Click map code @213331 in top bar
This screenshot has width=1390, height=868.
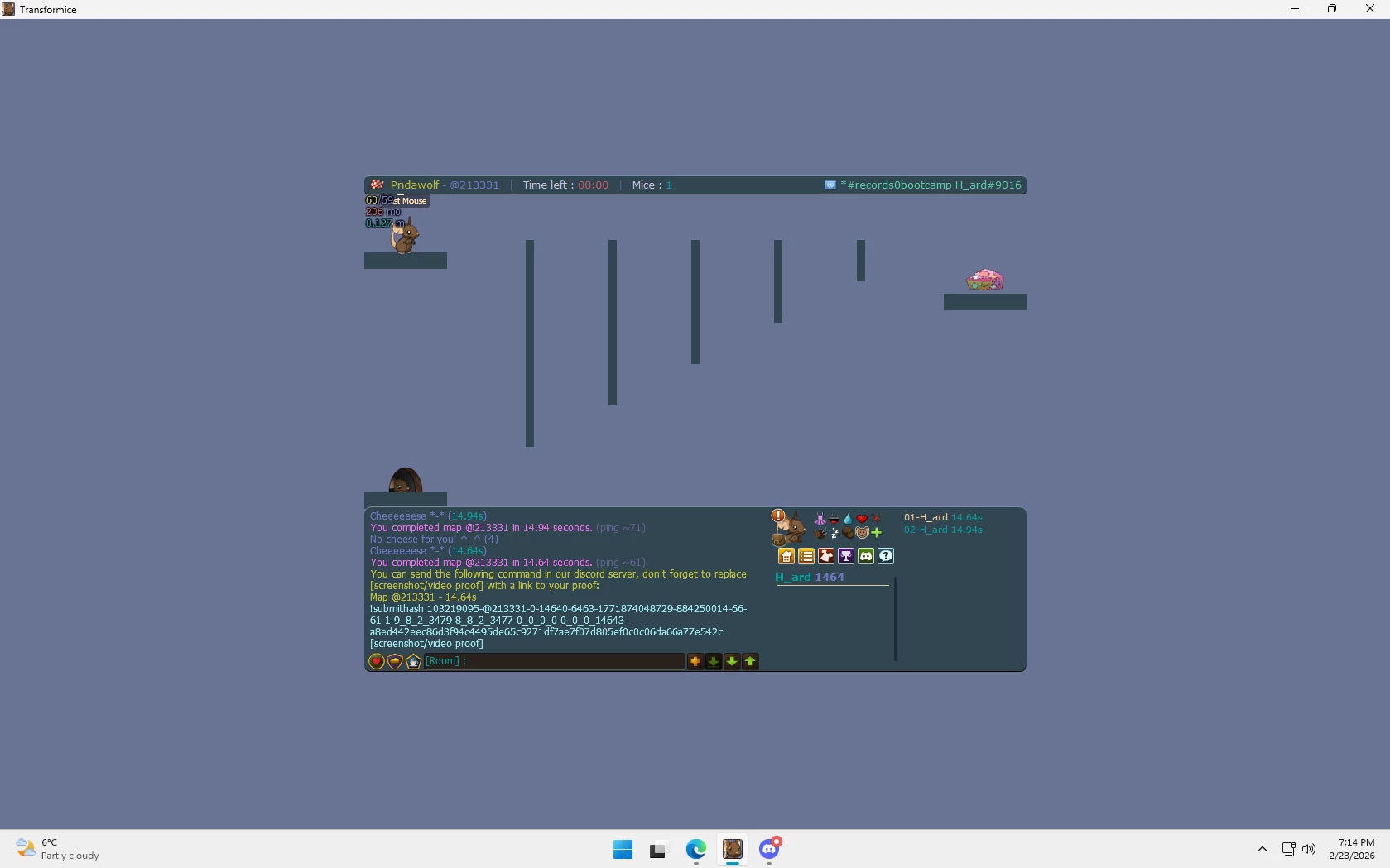tap(474, 185)
